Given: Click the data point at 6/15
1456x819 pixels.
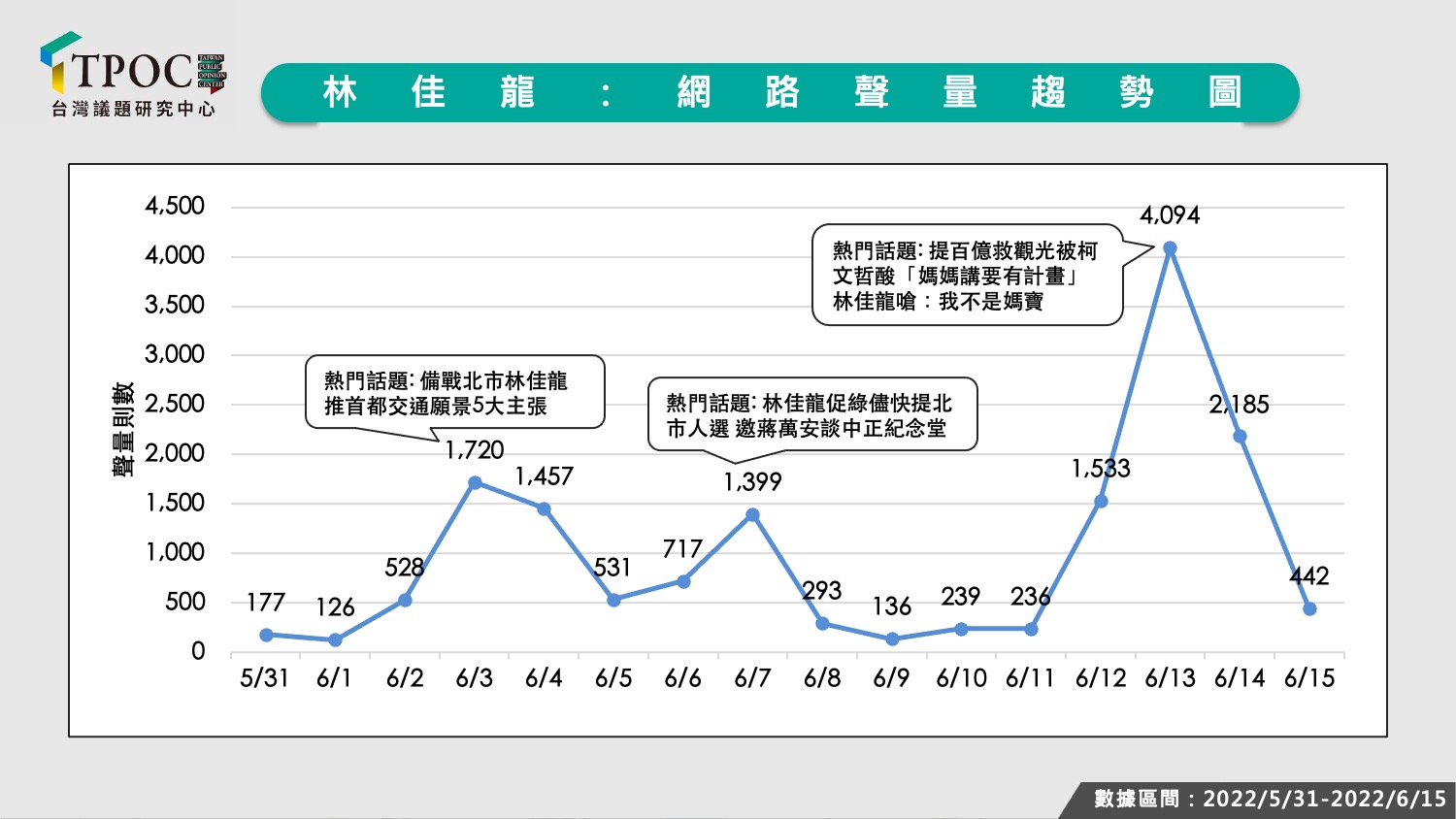Looking at the screenshot, I should [x=1309, y=609].
